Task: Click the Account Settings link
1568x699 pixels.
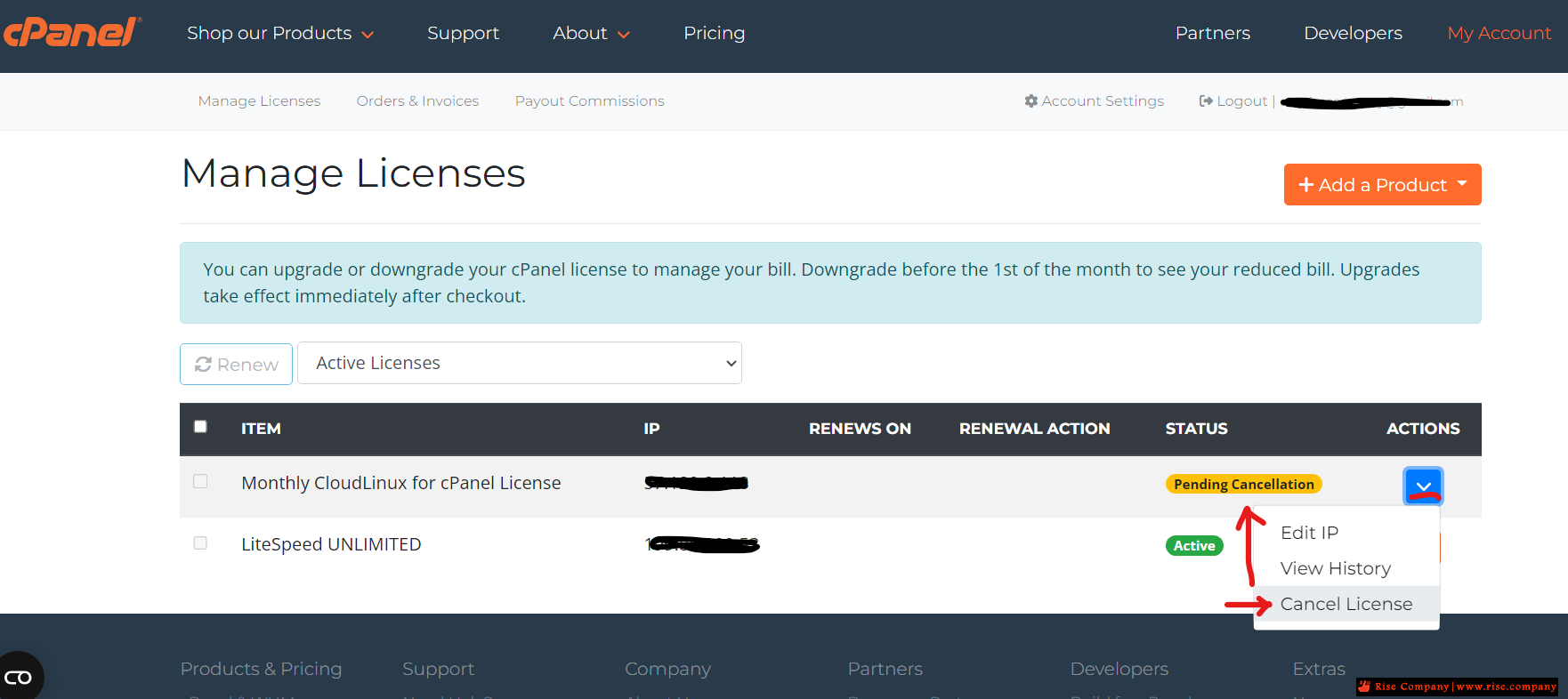Action: (x=1094, y=100)
